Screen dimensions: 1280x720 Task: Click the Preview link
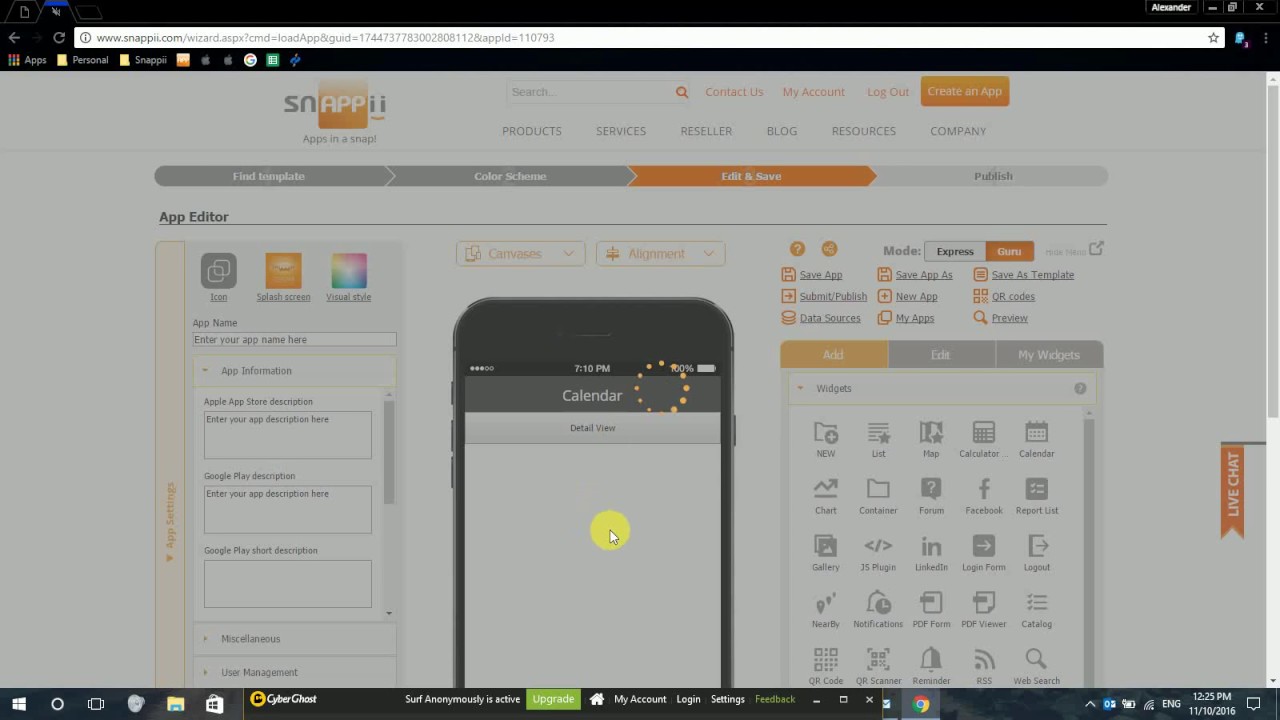1009,318
